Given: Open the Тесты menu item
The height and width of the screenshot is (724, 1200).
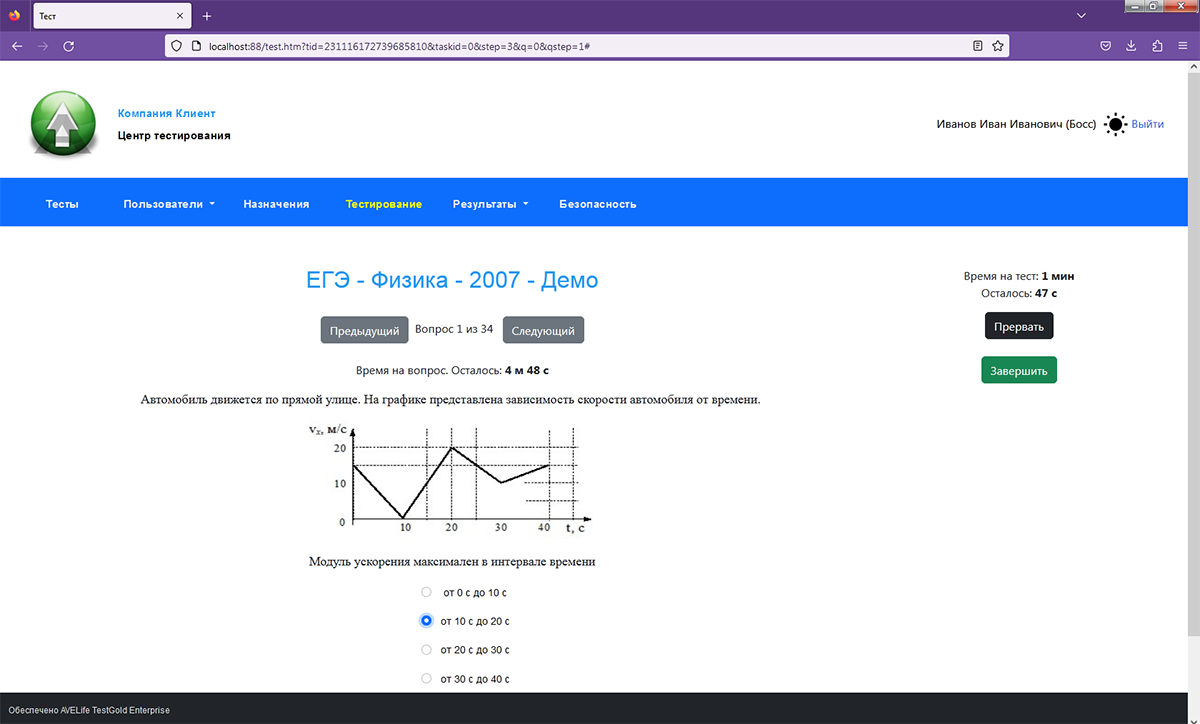Looking at the screenshot, I should [x=62, y=204].
